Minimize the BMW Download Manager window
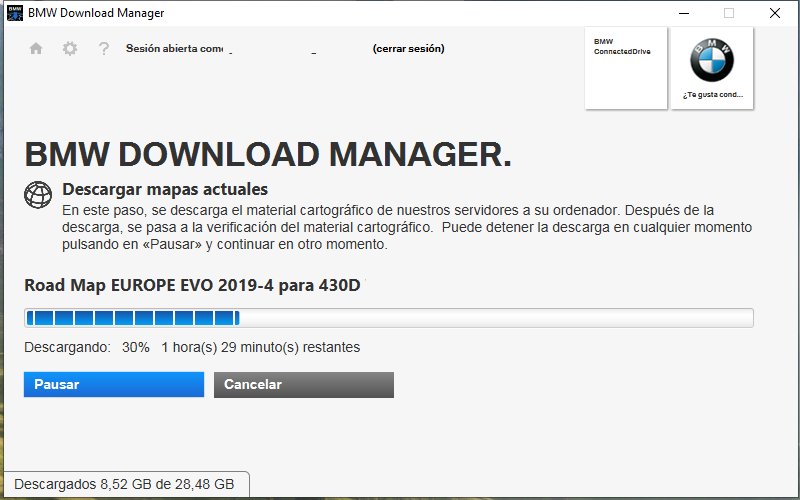This screenshot has height=500, width=800. [x=684, y=13]
